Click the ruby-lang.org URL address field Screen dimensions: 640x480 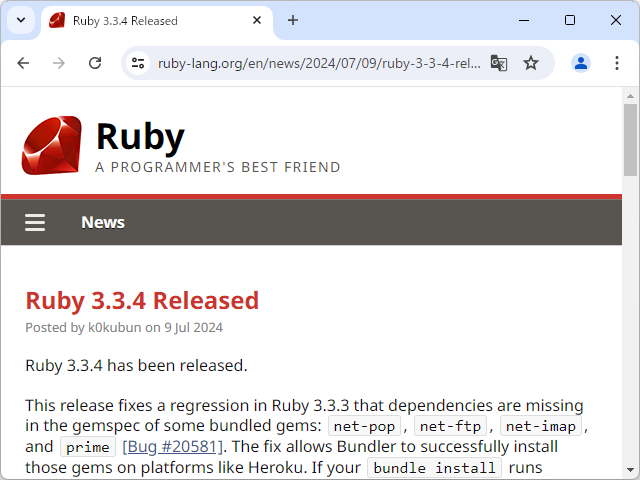[319, 63]
